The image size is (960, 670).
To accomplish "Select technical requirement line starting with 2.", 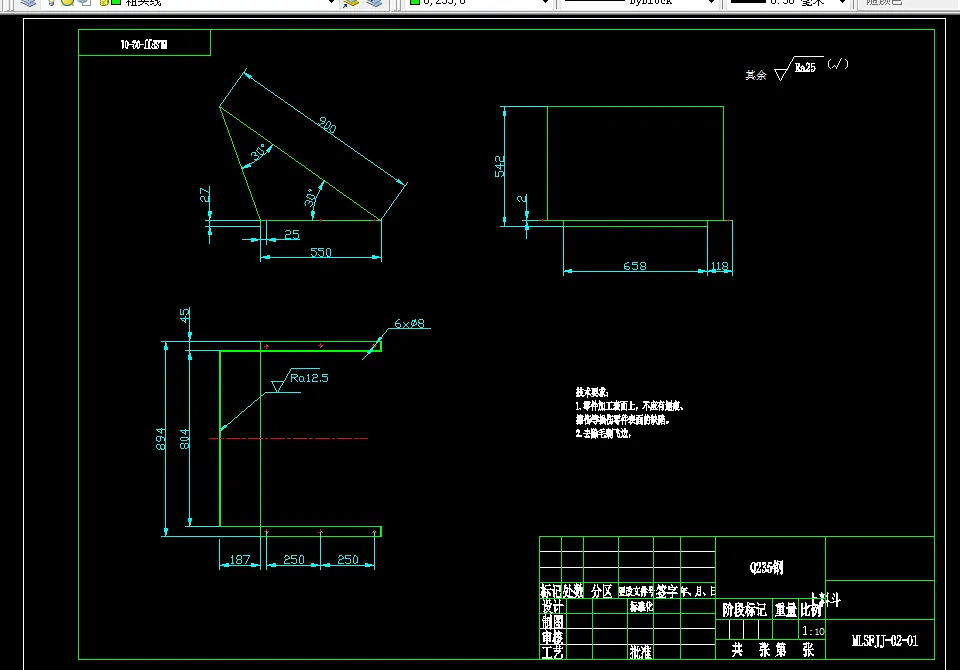I will point(603,433).
